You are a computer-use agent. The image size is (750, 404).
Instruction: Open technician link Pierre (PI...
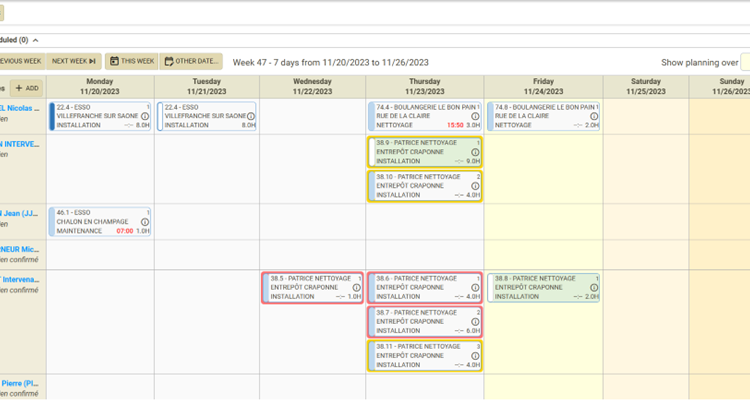(20, 383)
